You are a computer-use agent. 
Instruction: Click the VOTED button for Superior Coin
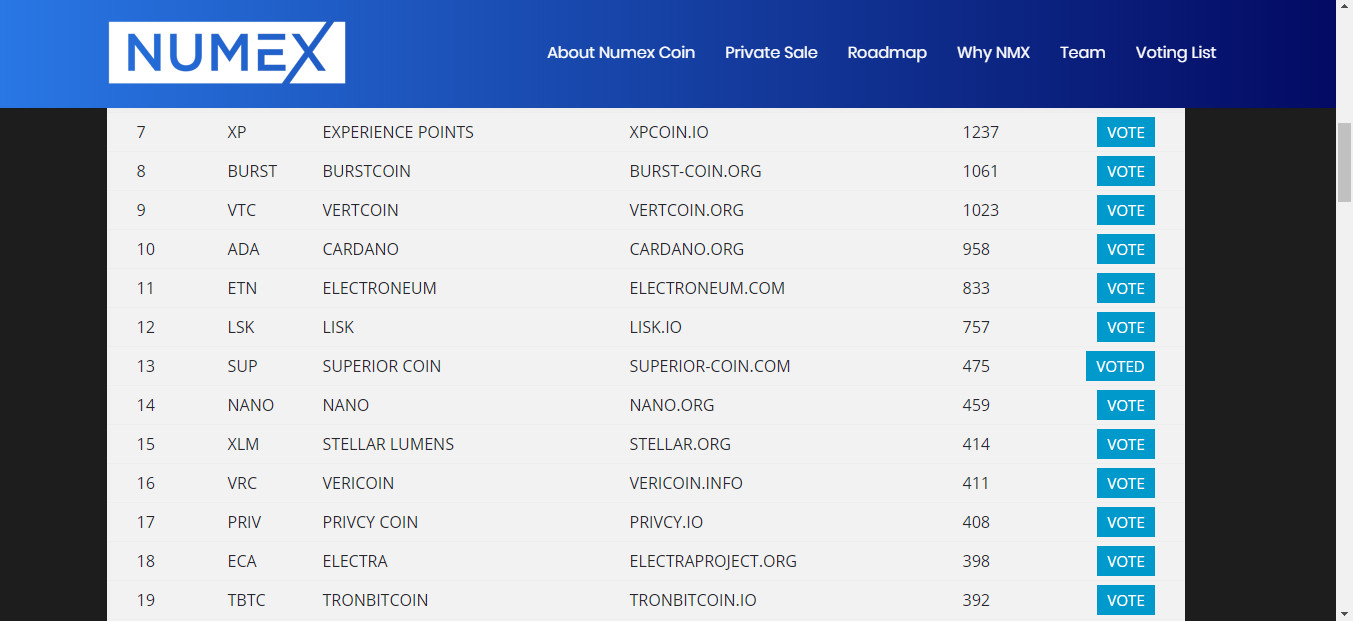pos(1120,366)
